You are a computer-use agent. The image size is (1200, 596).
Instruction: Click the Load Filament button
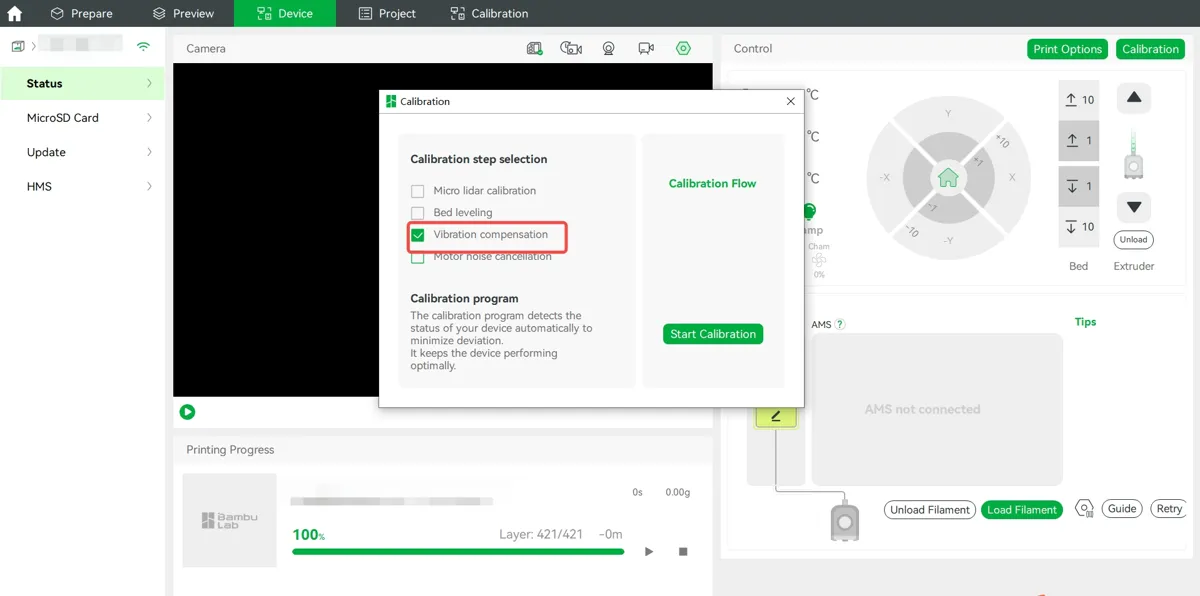coord(1022,510)
